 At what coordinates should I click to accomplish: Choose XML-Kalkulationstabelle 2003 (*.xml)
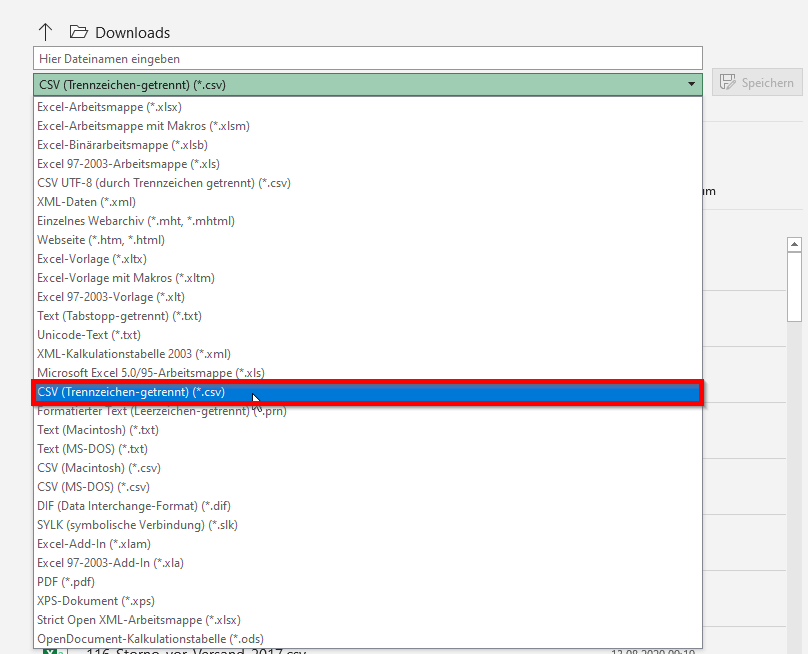pyautogui.click(x=367, y=354)
